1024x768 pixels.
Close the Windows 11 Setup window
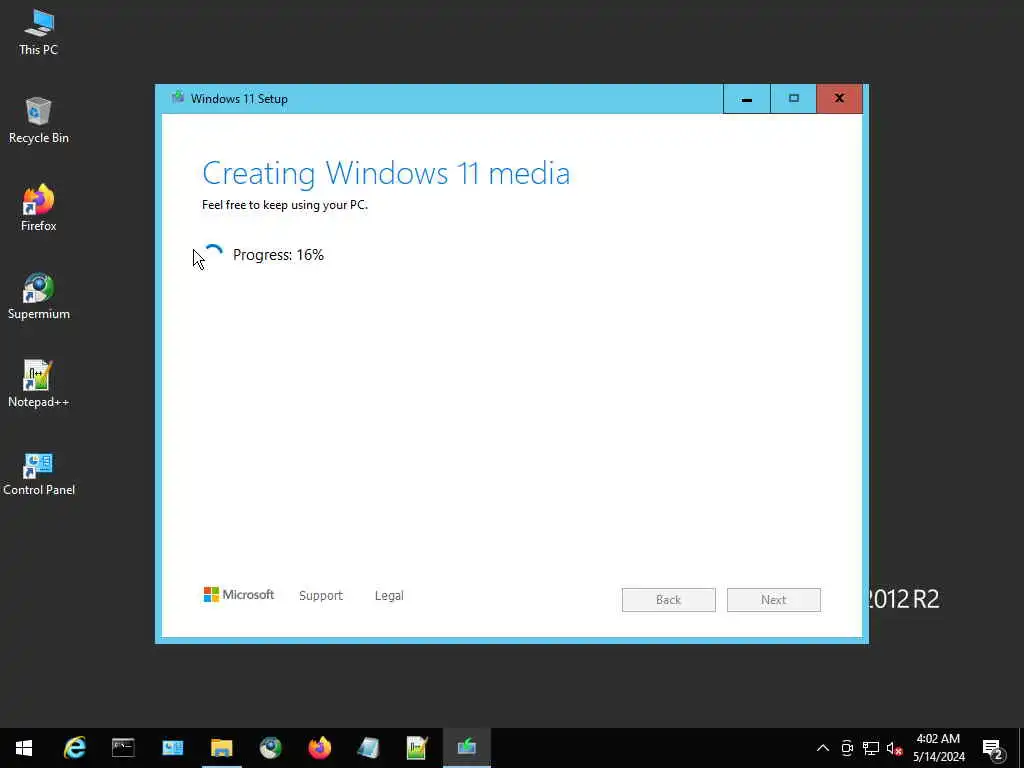[x=840, y=99]
